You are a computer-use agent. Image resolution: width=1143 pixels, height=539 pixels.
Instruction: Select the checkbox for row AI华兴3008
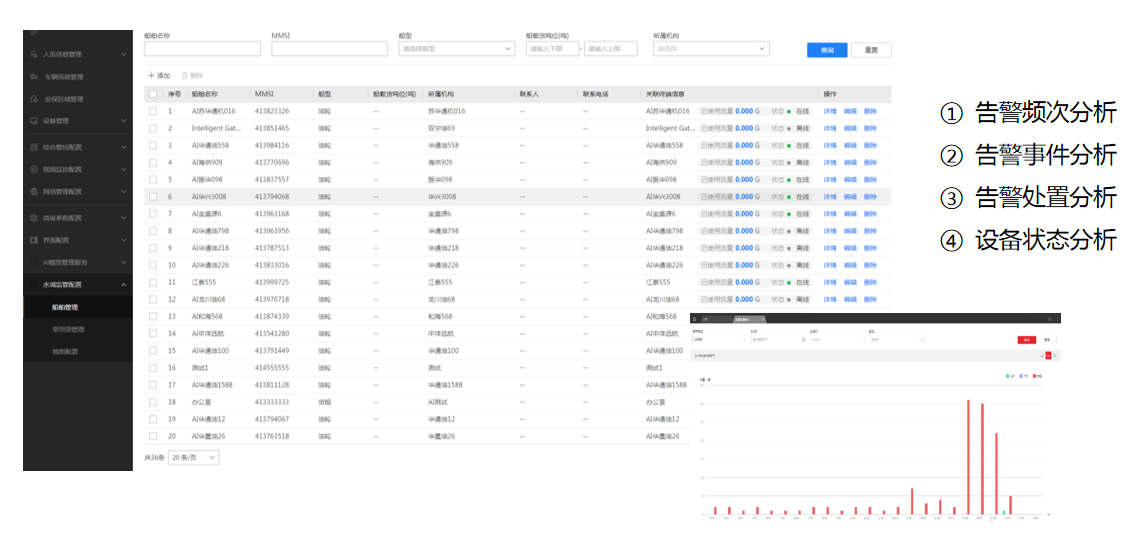point(153,197)
